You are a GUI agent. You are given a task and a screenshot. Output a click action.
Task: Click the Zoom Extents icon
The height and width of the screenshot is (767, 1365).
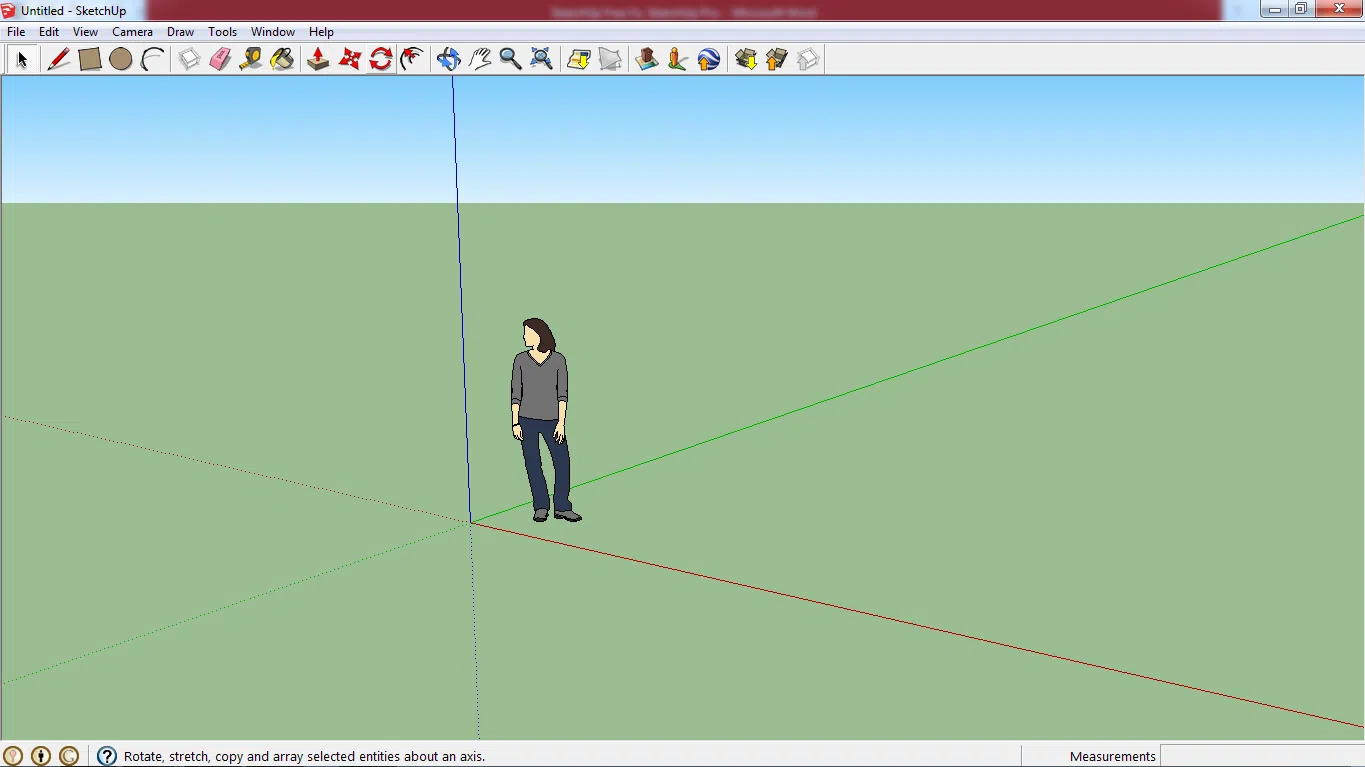tap(541, 59)
